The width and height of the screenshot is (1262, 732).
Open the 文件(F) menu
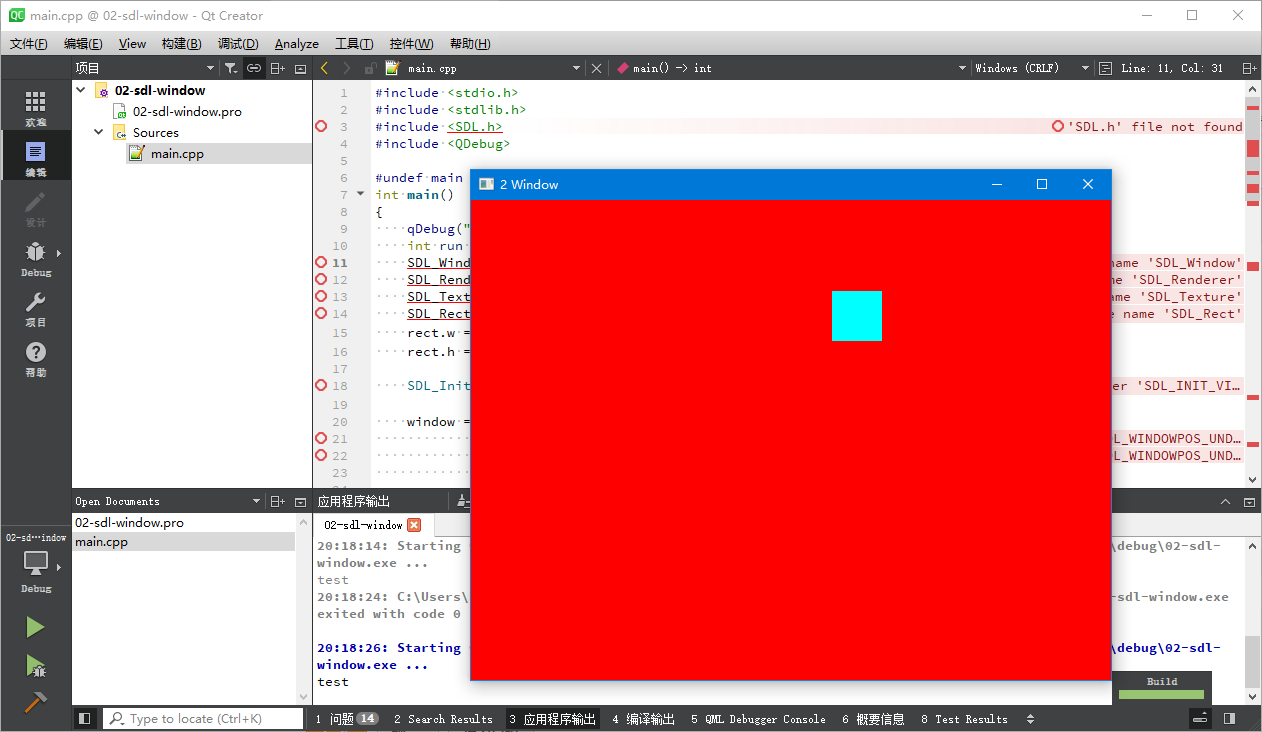pos(29,44)
